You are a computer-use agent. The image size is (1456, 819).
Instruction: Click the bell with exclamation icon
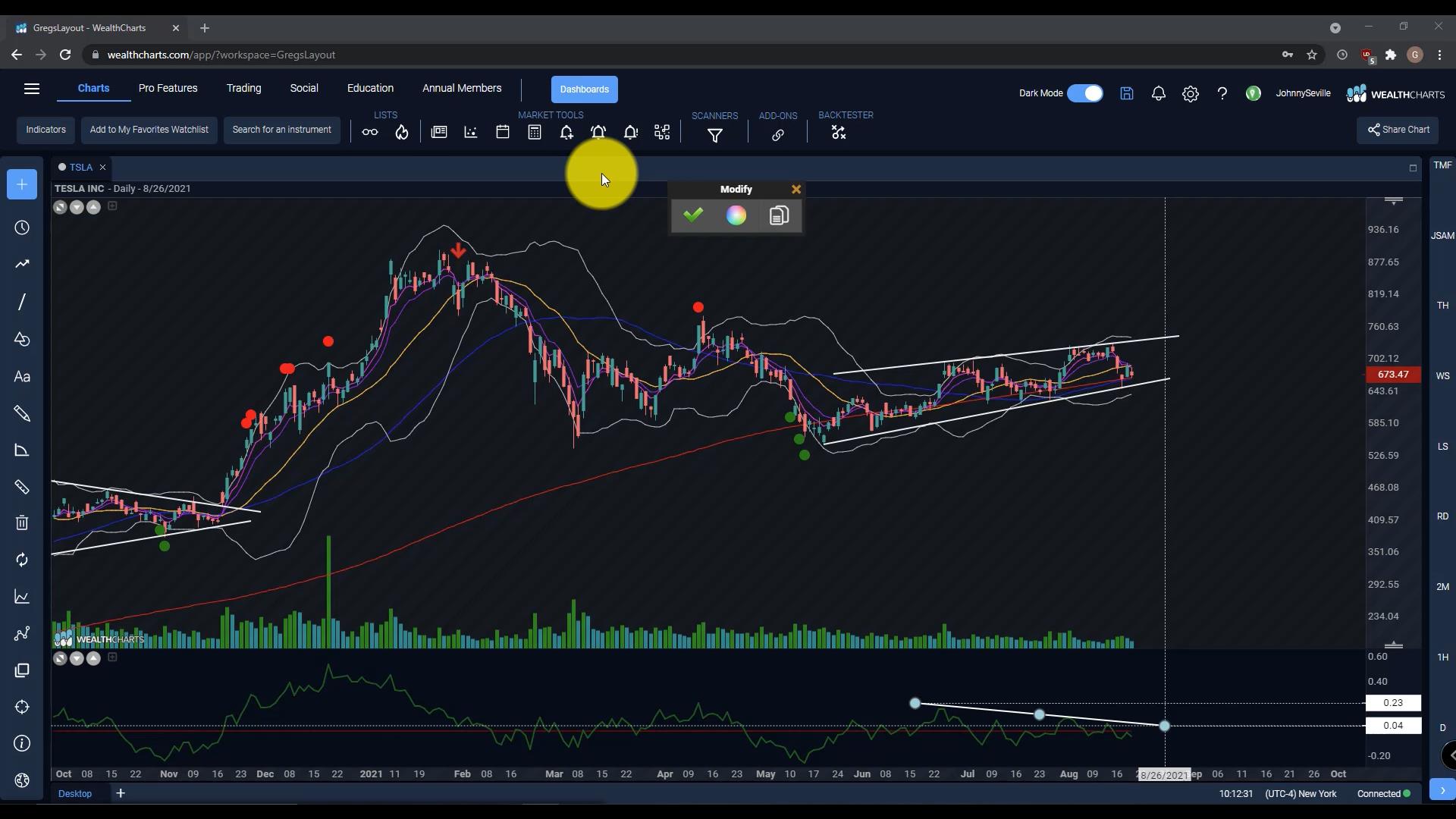pyautogui.click(x=630, y=133)
